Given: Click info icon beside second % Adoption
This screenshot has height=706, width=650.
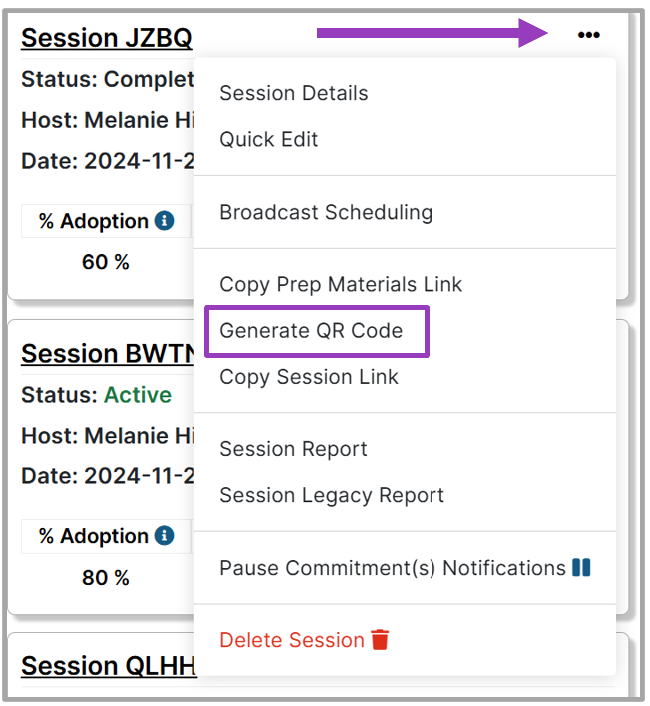Looking at the screenshot, I should [165, 536].
